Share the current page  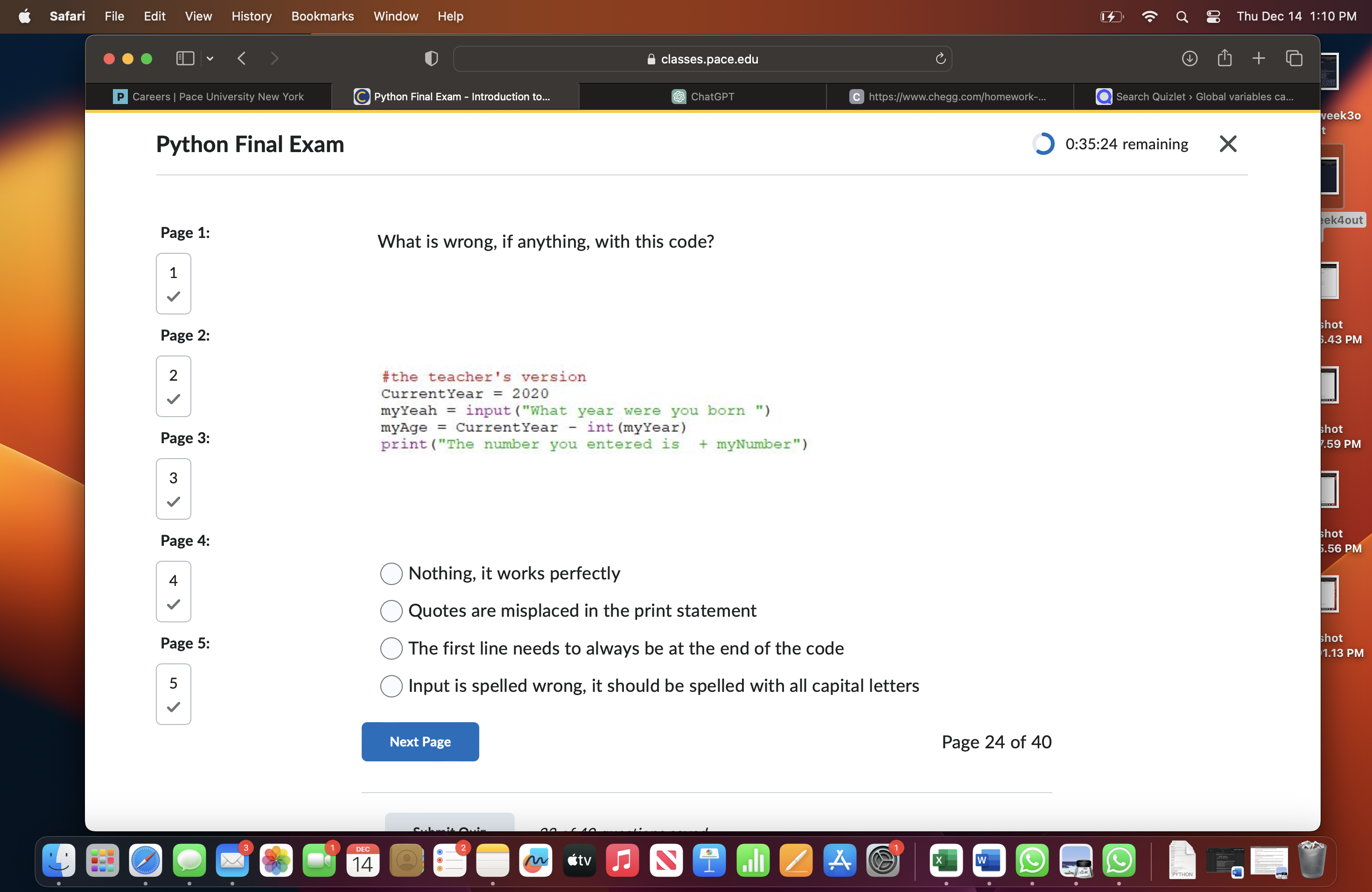(1225, 58)
